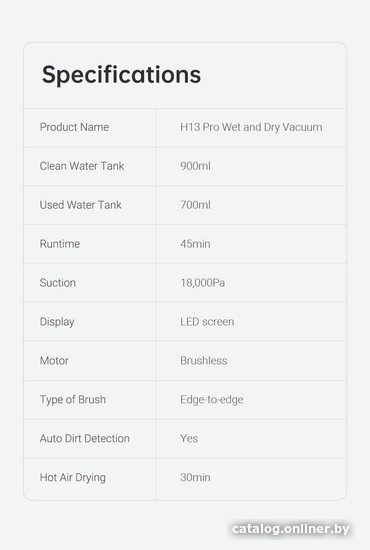Click H13 Pro Wet and Dry Vacuum text

251,127
